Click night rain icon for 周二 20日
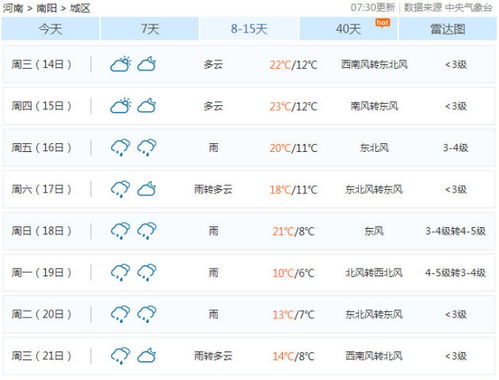 pyautogui.click(x=147, y=314)
